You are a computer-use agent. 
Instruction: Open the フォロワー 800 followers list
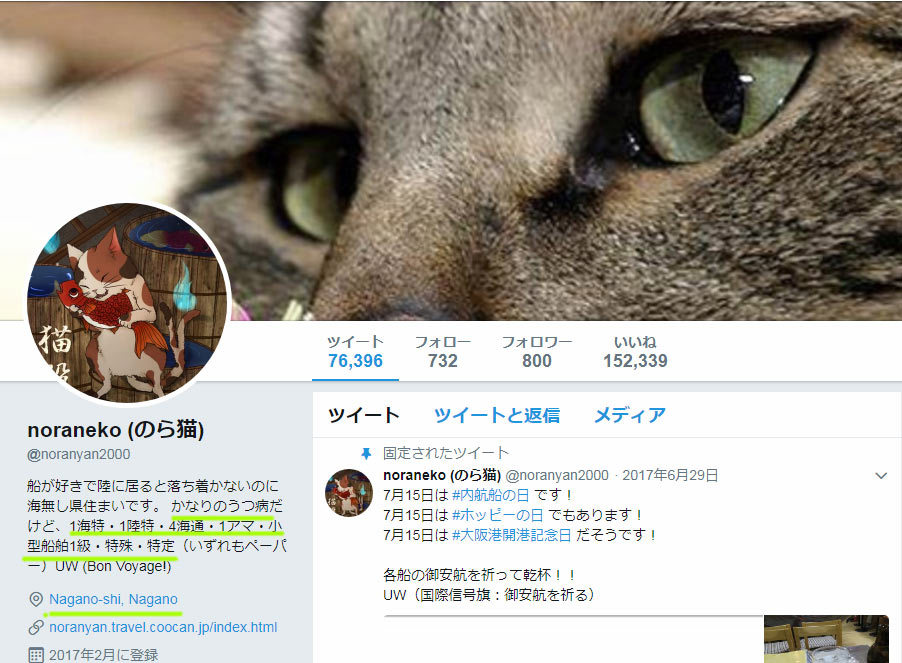tap(537, 352)
